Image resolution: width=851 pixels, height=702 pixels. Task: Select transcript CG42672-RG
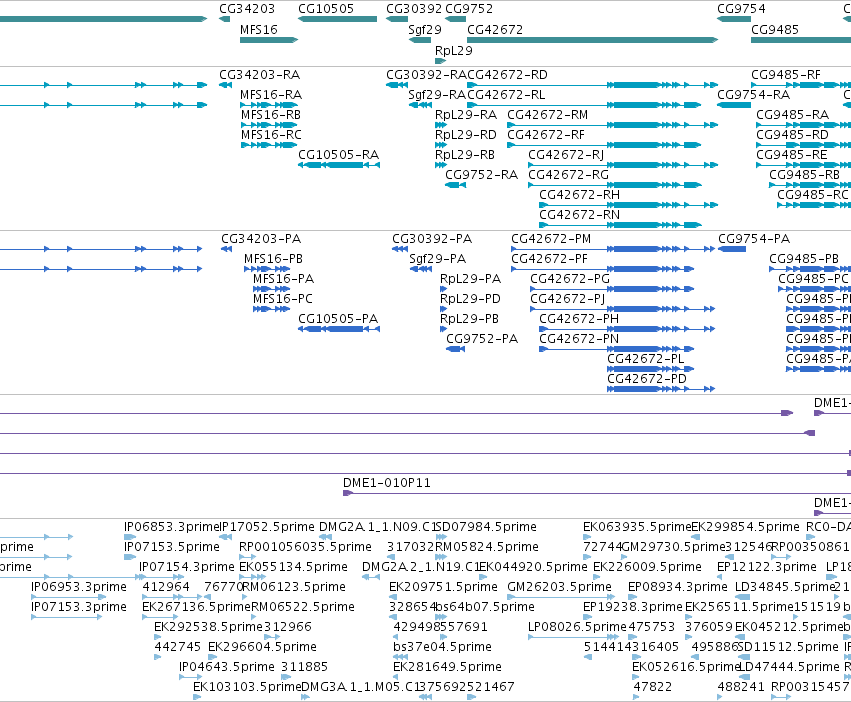568,175
